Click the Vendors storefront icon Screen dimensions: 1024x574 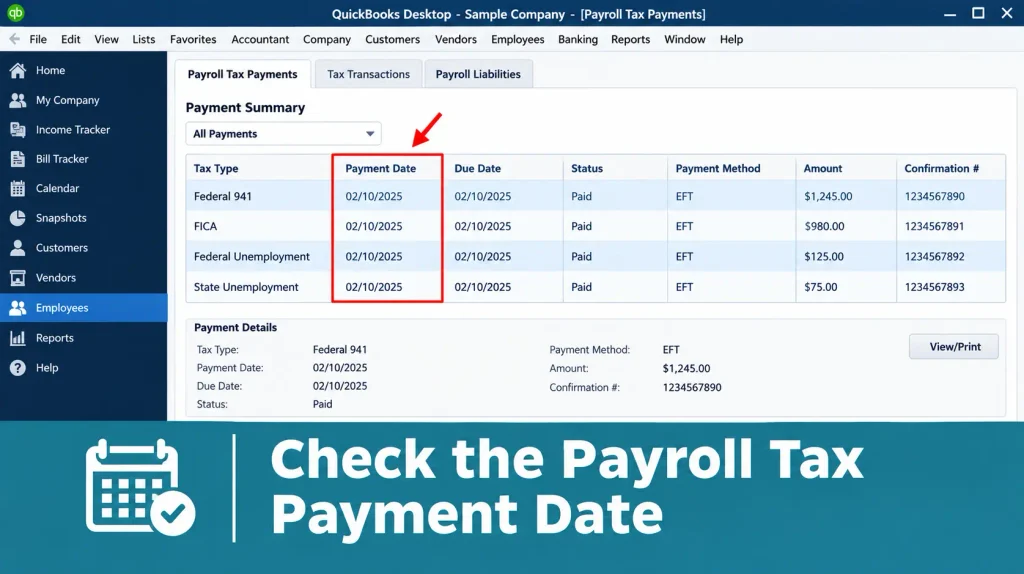click(x=18, y=278)
